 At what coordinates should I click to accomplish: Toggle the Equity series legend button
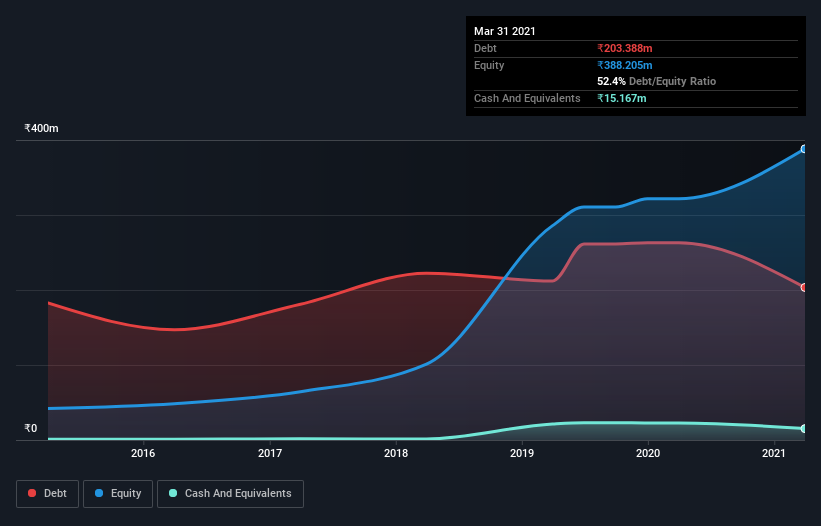[118, 494]
